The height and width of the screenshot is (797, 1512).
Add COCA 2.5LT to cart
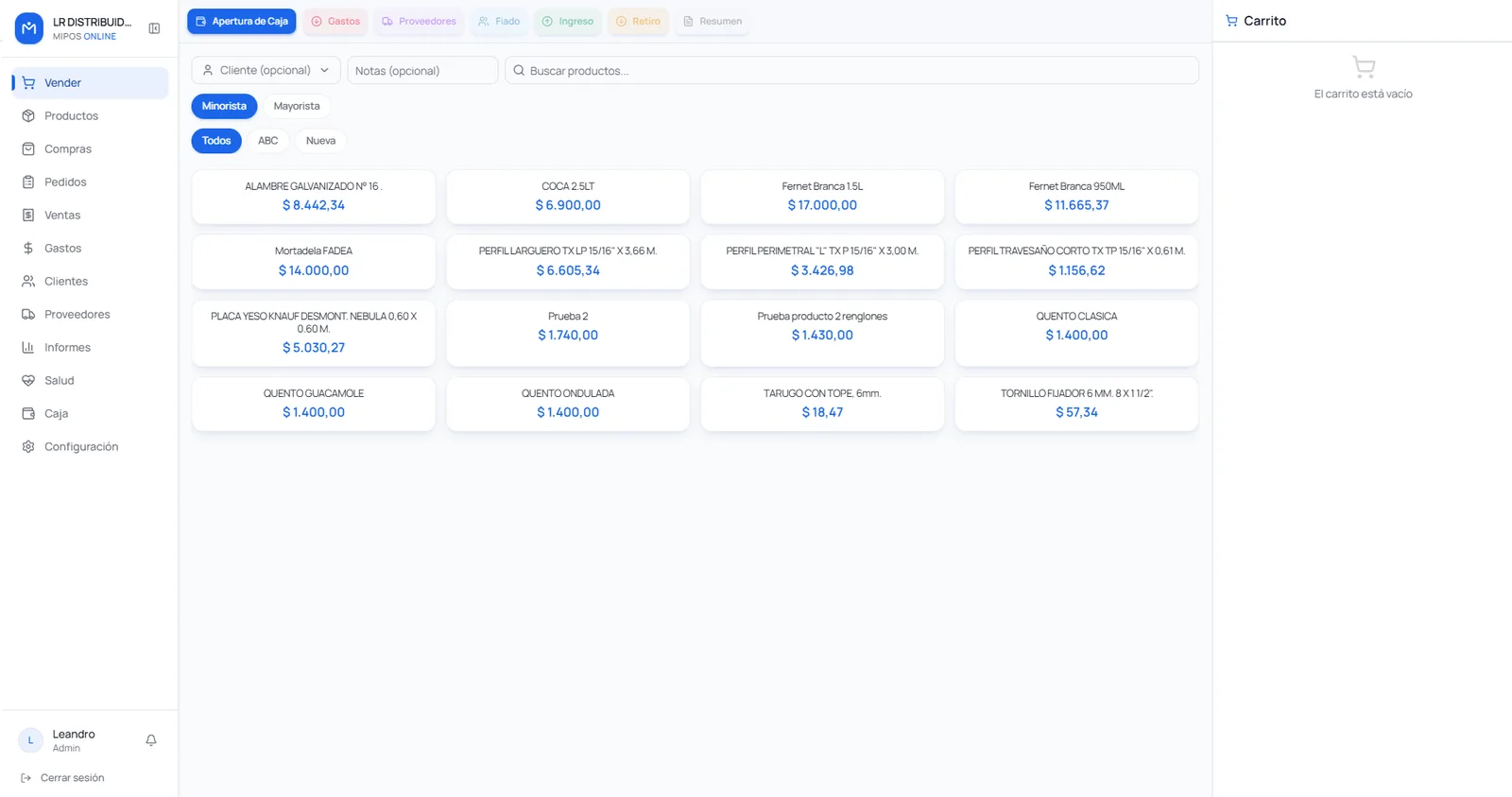tap(568, 197)
